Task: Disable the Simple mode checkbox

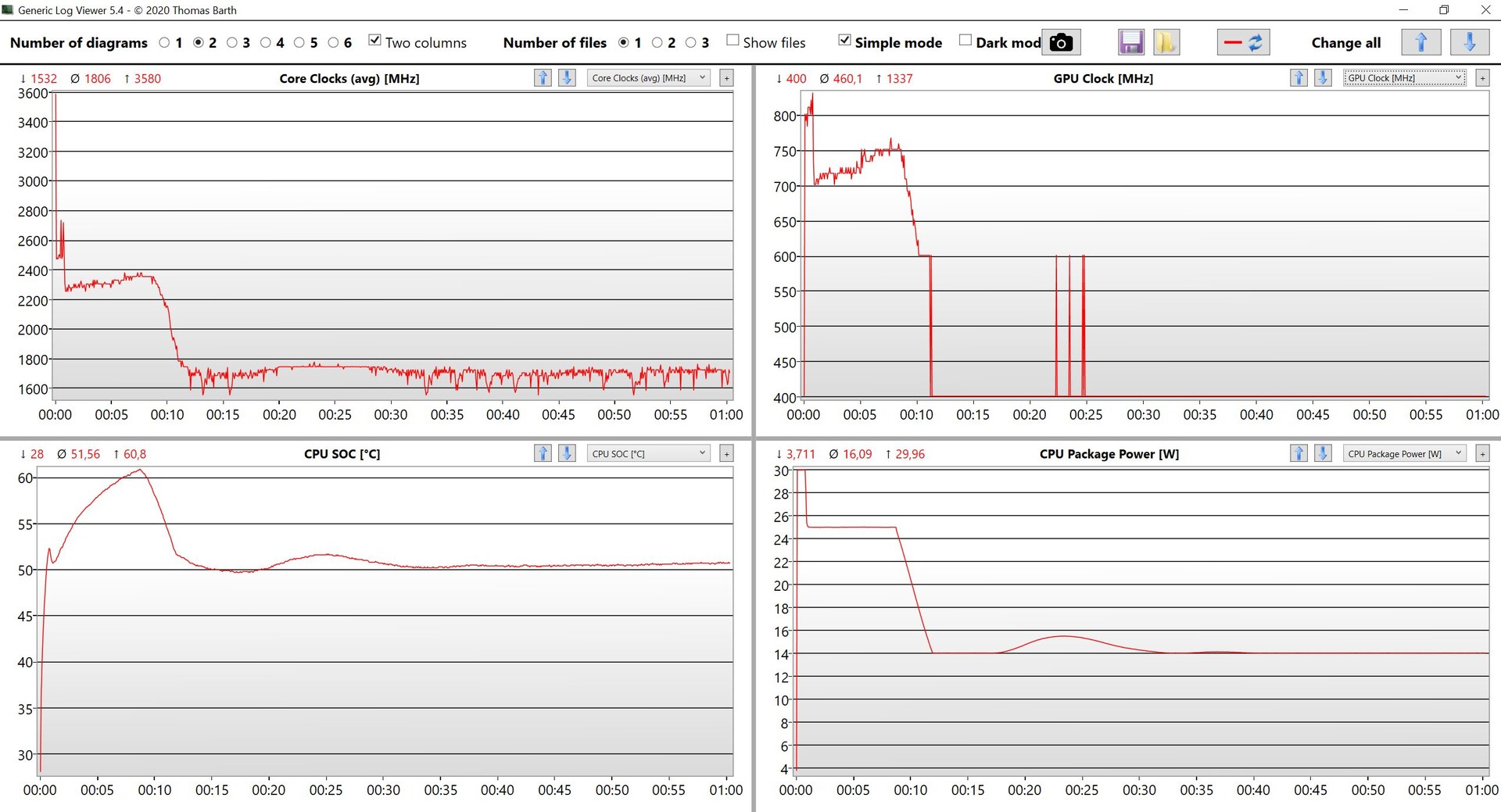Action: (x=844, y=41)
